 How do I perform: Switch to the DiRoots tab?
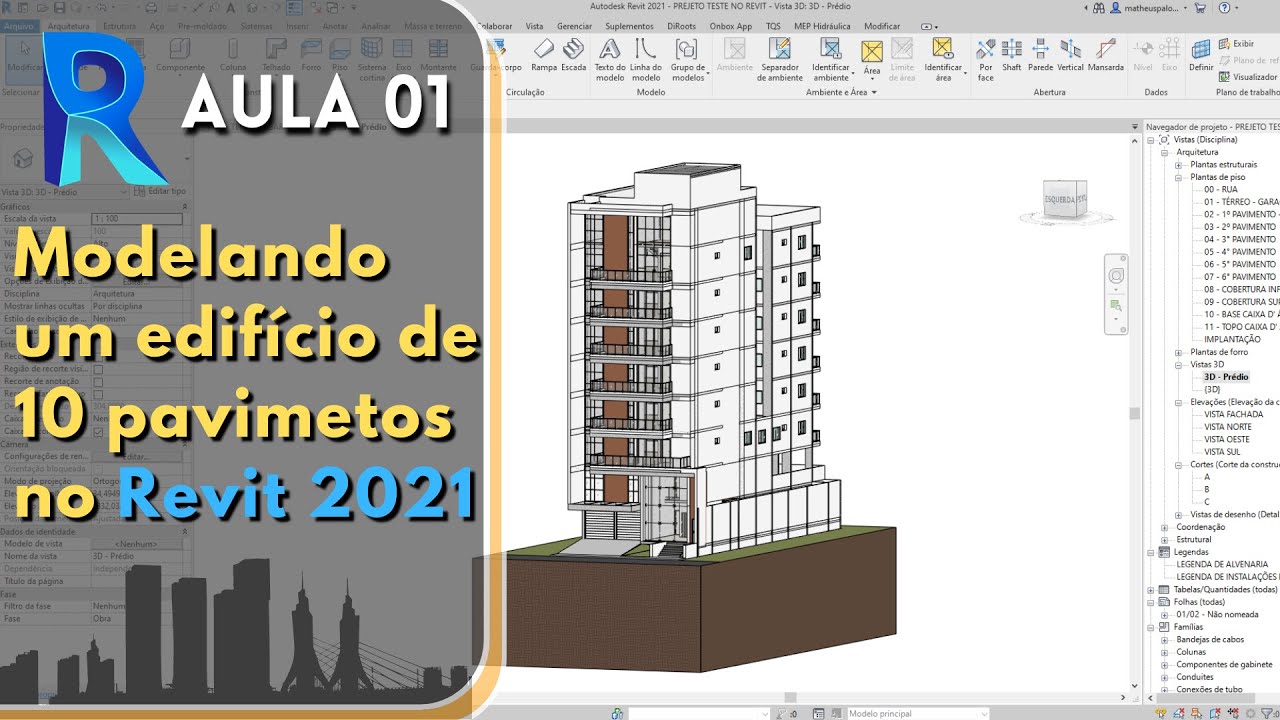(681, 26)
